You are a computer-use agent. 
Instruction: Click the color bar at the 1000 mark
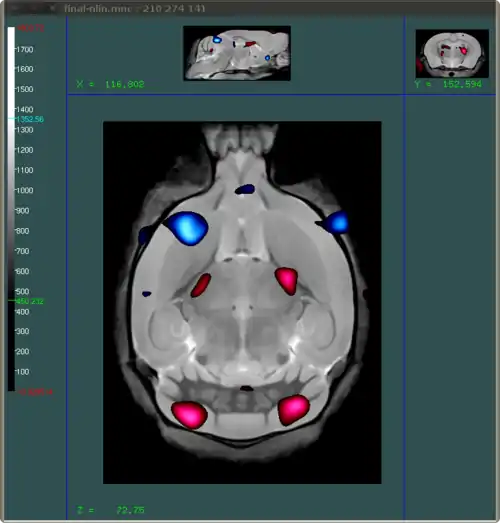pos(11,190)
